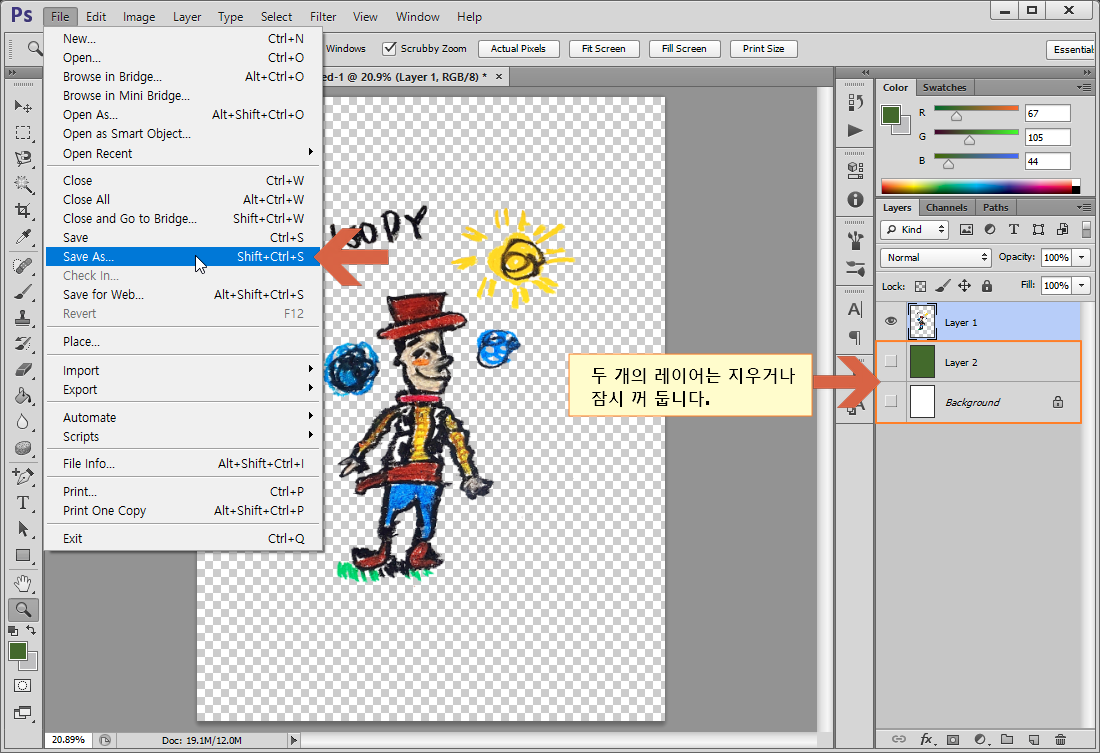Expand Automate submenu
This screenshot has height=753, width=1100.
pos(183,418)
